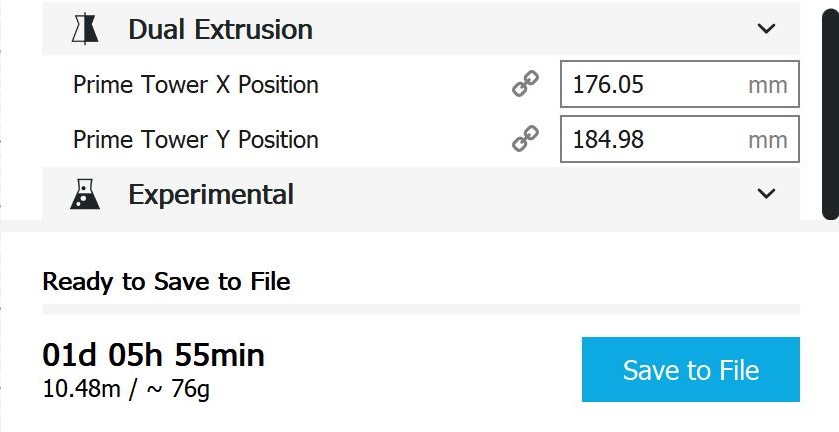The width and height of the screenshot is (839, 432).
Task: Click Prime Tower X Position value field
Action: [650, 85]
